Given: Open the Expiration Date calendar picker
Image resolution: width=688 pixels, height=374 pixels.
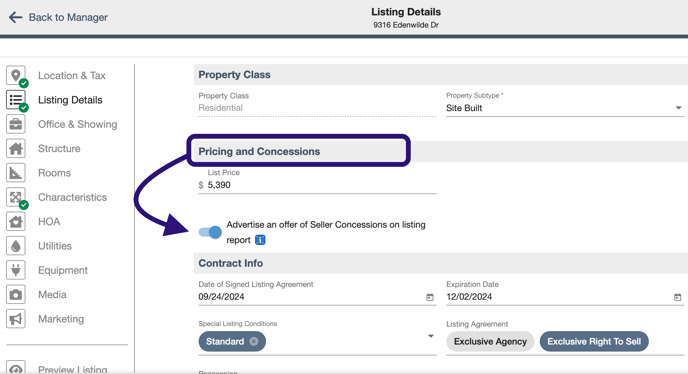Looking at the screenshot, I should click(x=677, y=297).
